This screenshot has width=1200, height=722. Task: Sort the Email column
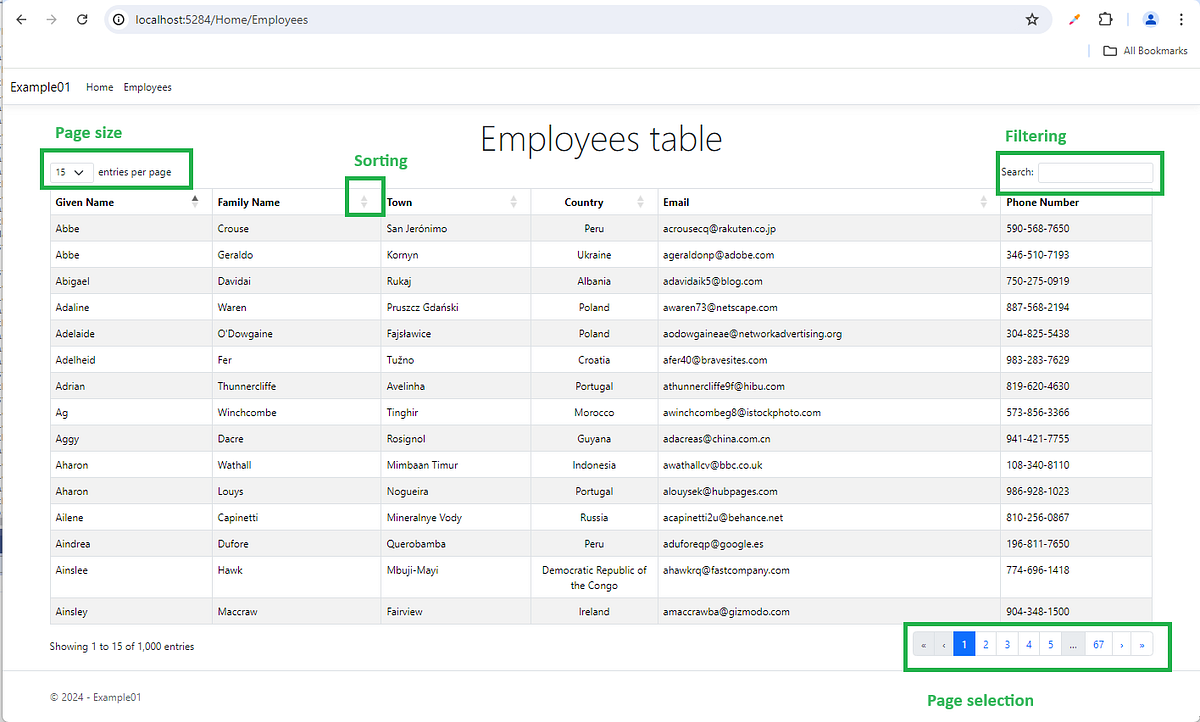point(984,202)
